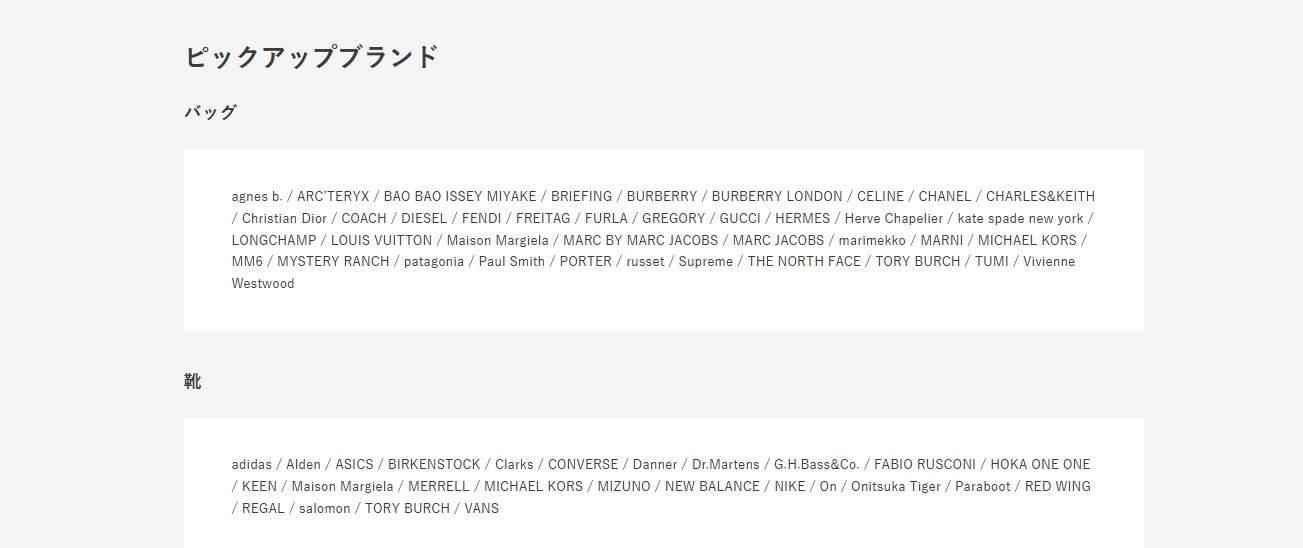The height and width of the screenshot is (548, 1303).
Task: Go to the GUCCI bag brand
Action: pyautogui.click(x=740, y=219)
